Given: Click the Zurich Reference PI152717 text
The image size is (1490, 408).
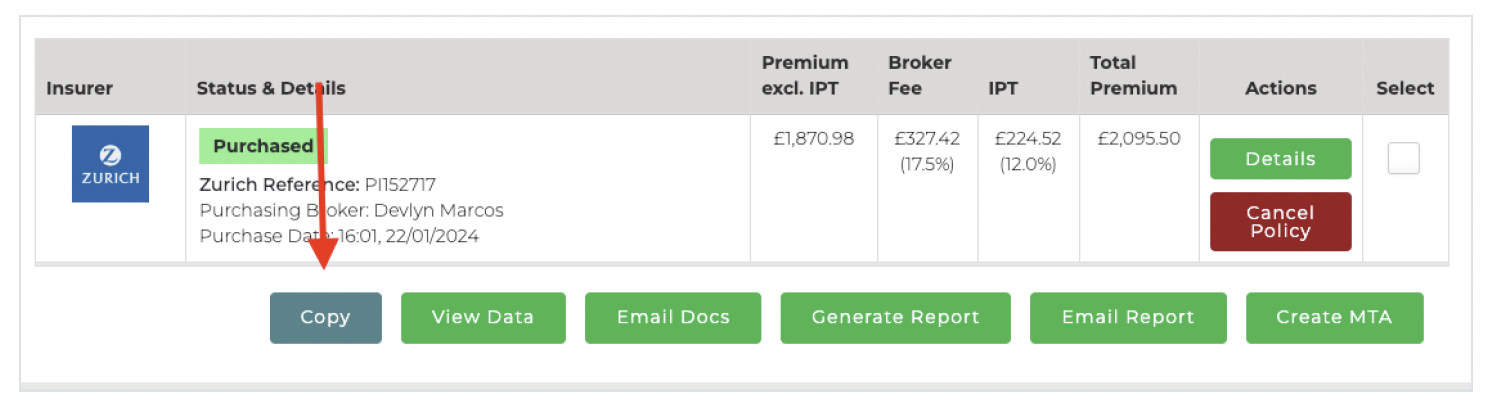Looking at the screenshot, I should click(318, 185).
